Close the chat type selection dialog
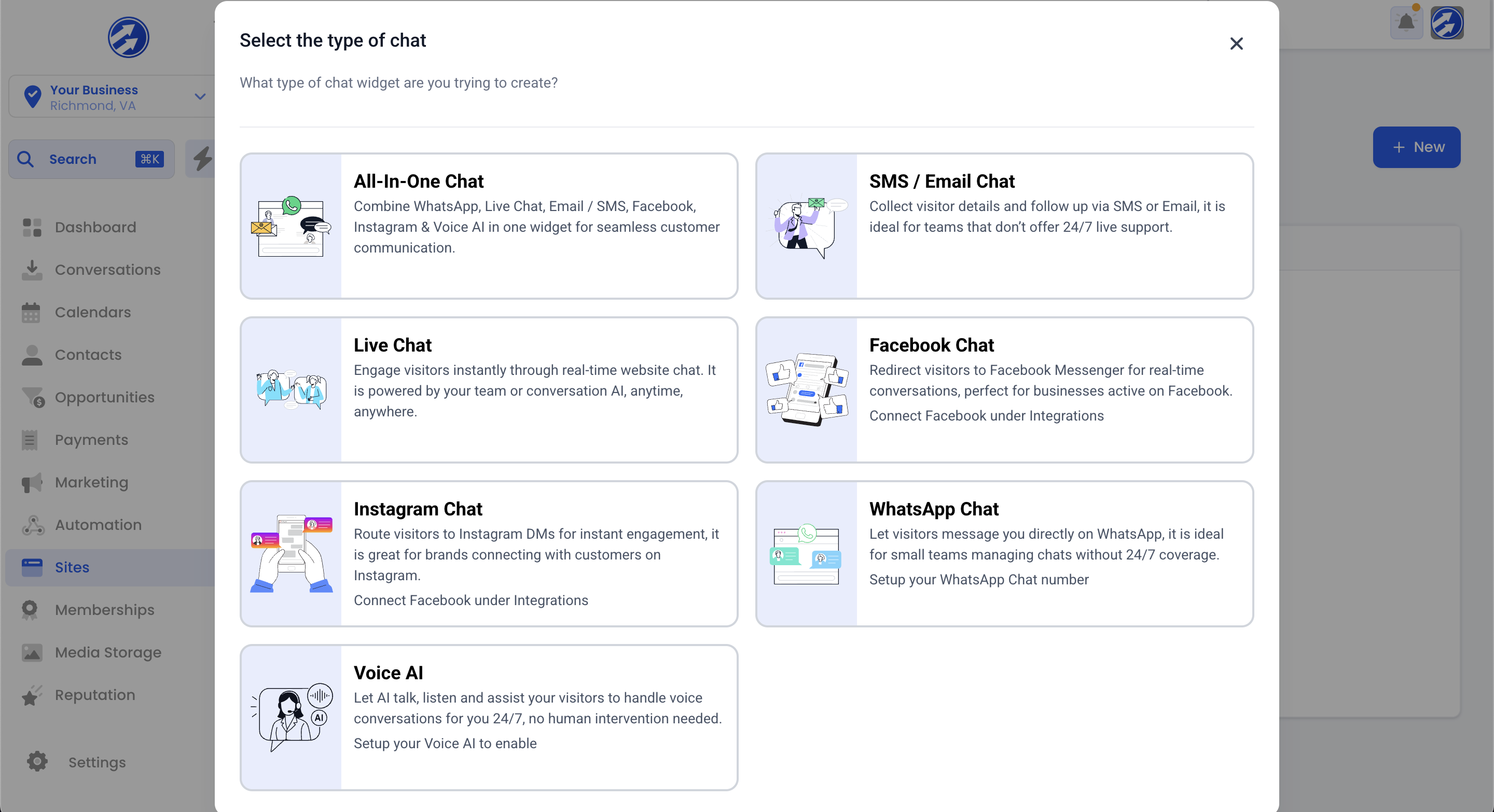 point(1237,44)
